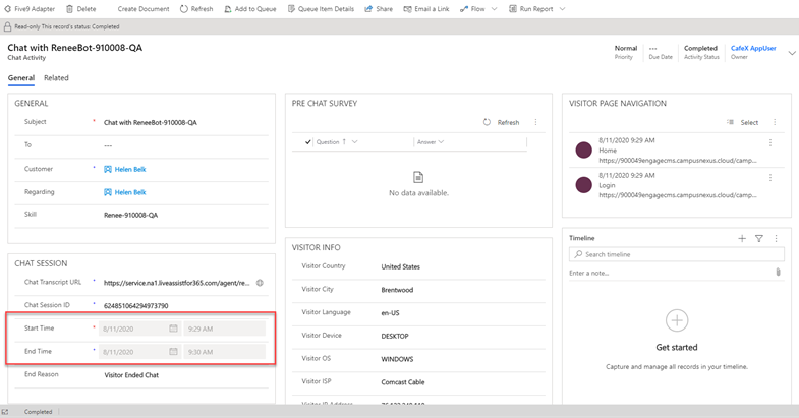Expand the header chevron beside Owner

click(x=792, y=53)
